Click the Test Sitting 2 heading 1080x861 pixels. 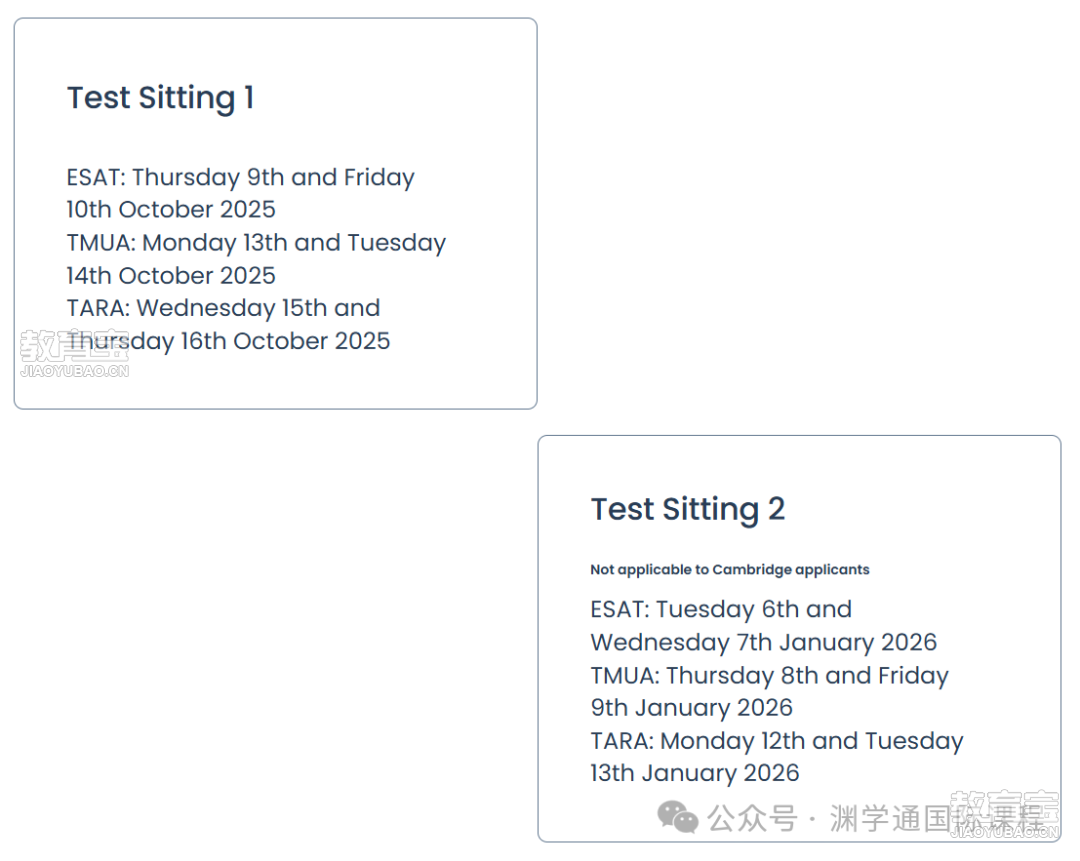[x=687, y=510]
